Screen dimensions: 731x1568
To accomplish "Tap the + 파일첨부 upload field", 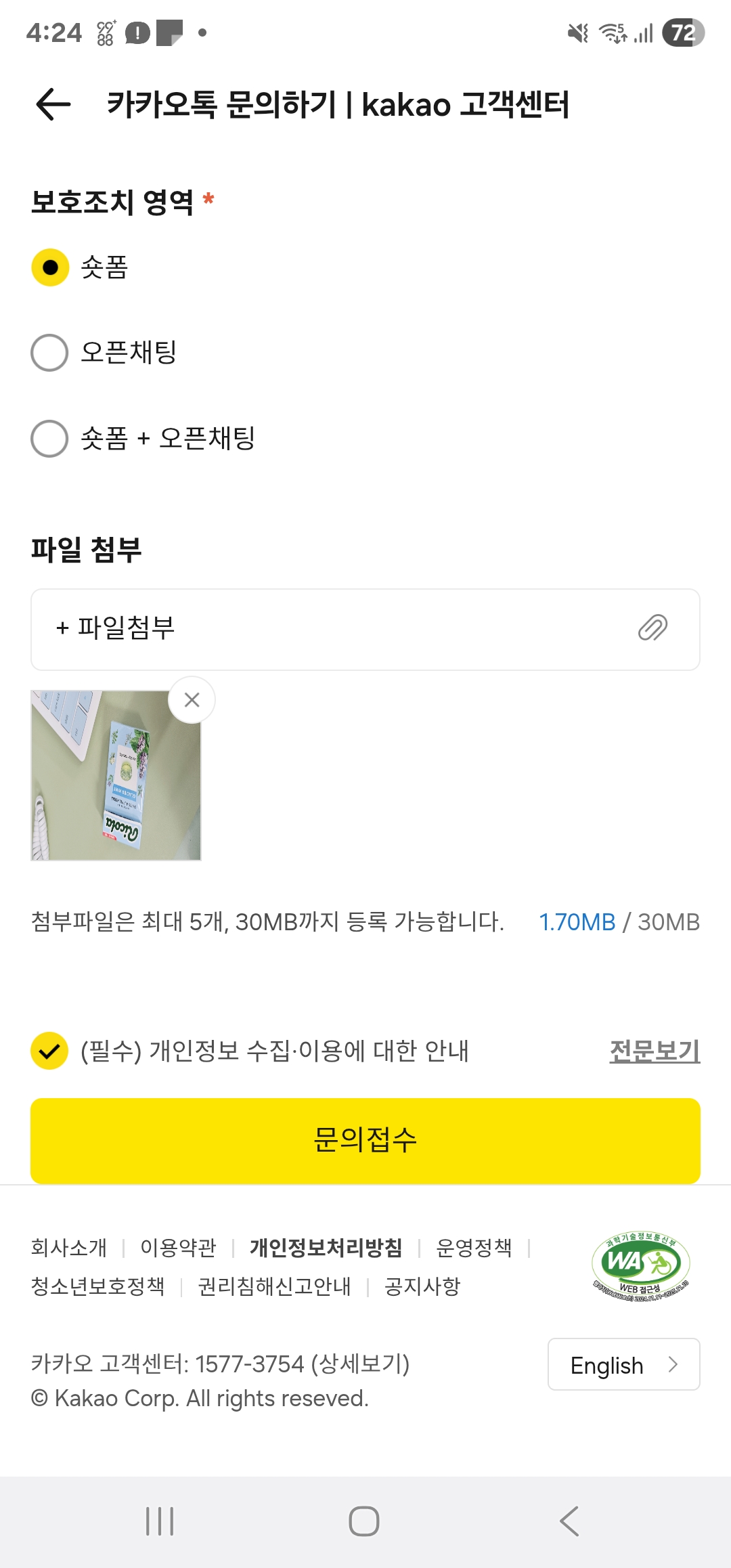I will pyautogui.click(x=325, y=629).
